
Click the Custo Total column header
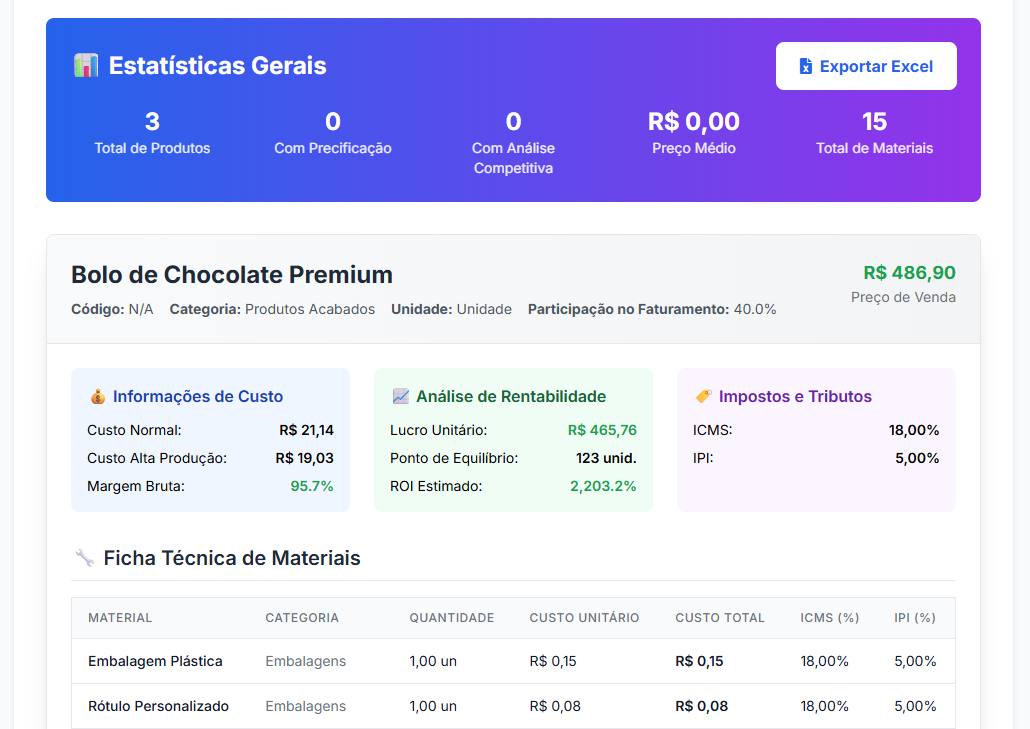point(720,617)
